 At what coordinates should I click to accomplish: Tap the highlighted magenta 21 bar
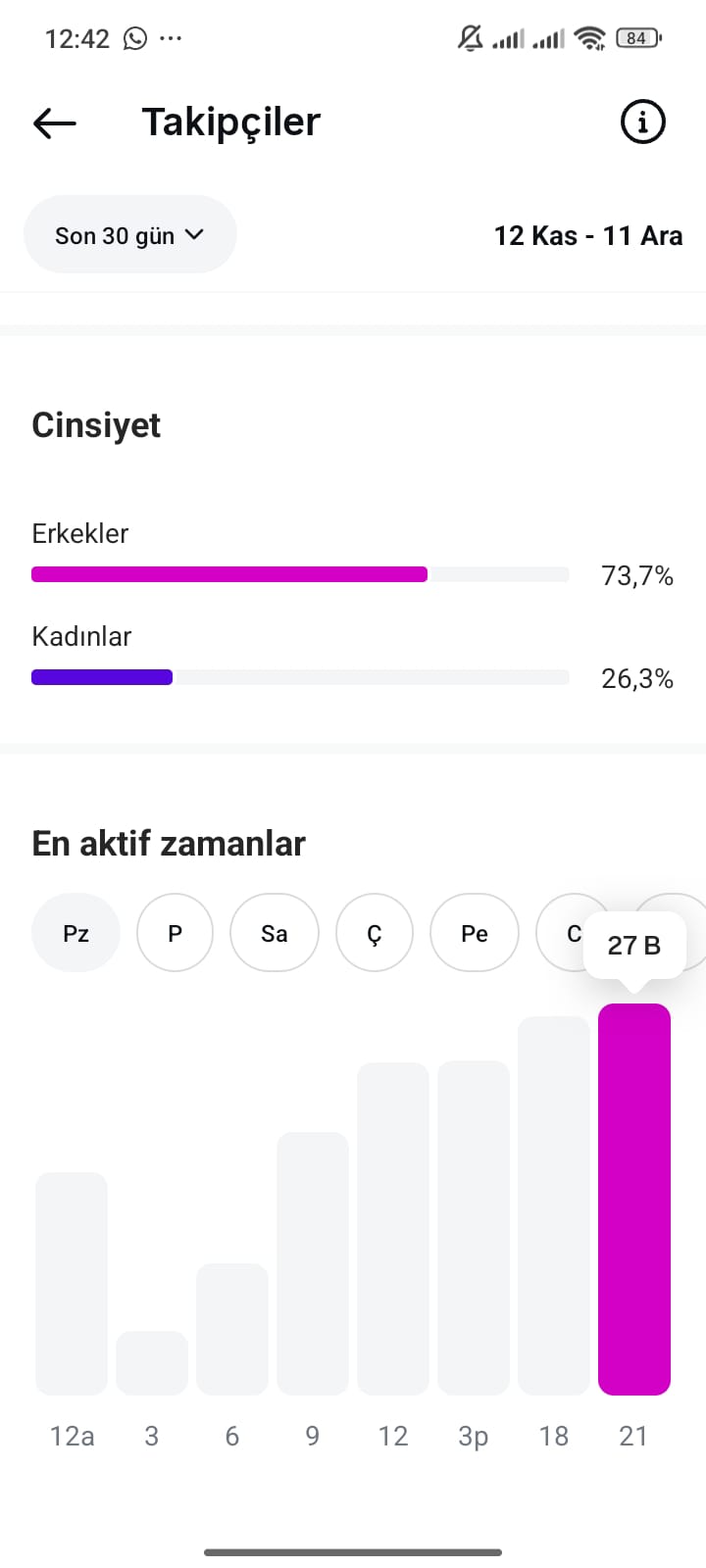click(x=634, y=1200)
